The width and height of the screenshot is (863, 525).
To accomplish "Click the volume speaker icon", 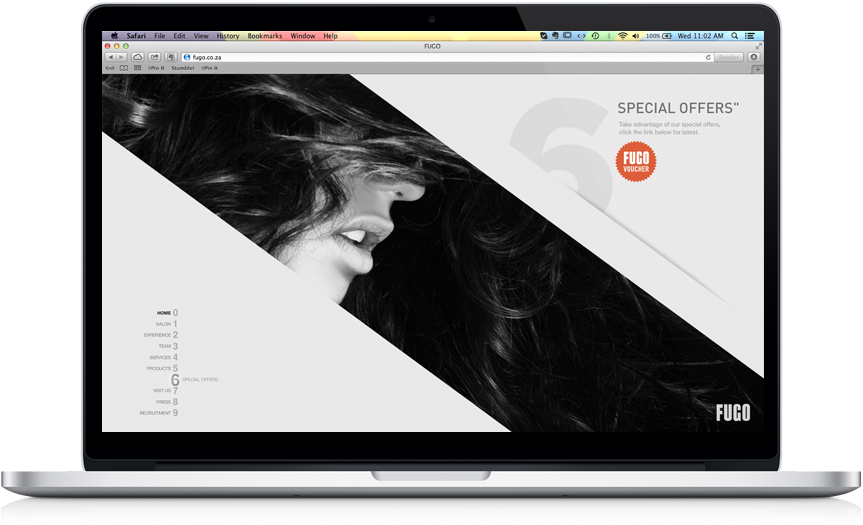I will (636, 36).
